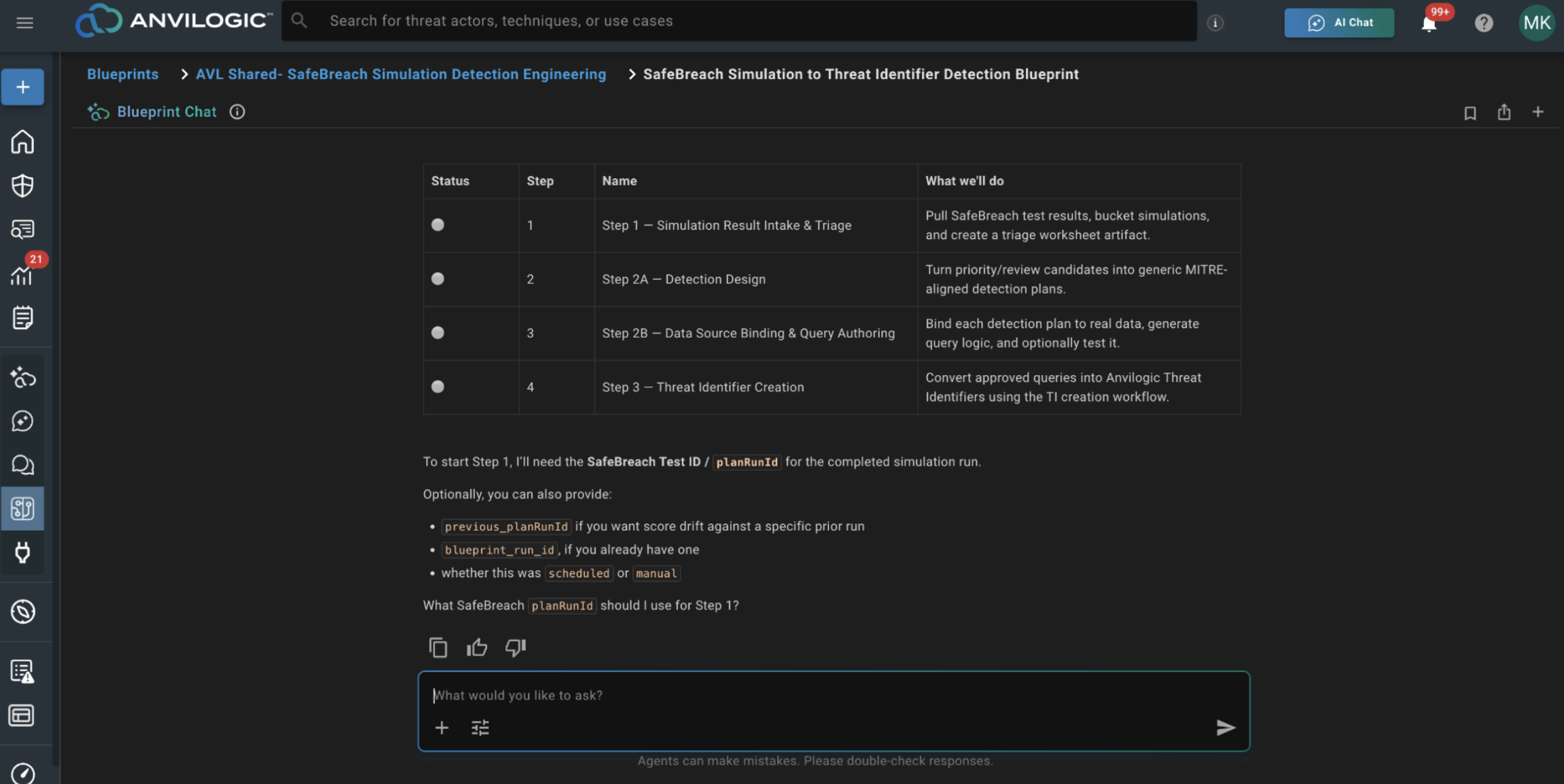Open the AI Chat button
The height and width of the screenshot is (784, 1564).
pyautogui.click(x=1338, y=22)
